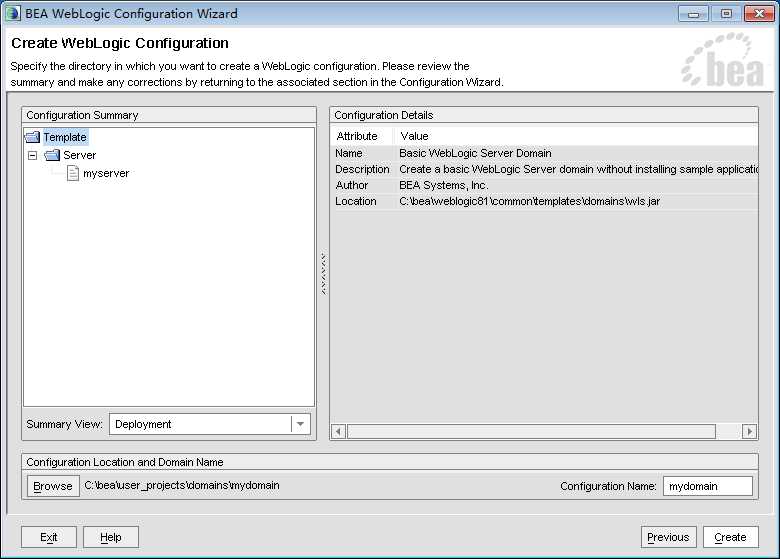
Task: Click the Browse button
Action: pyautogui.click(x=53, y=486)
